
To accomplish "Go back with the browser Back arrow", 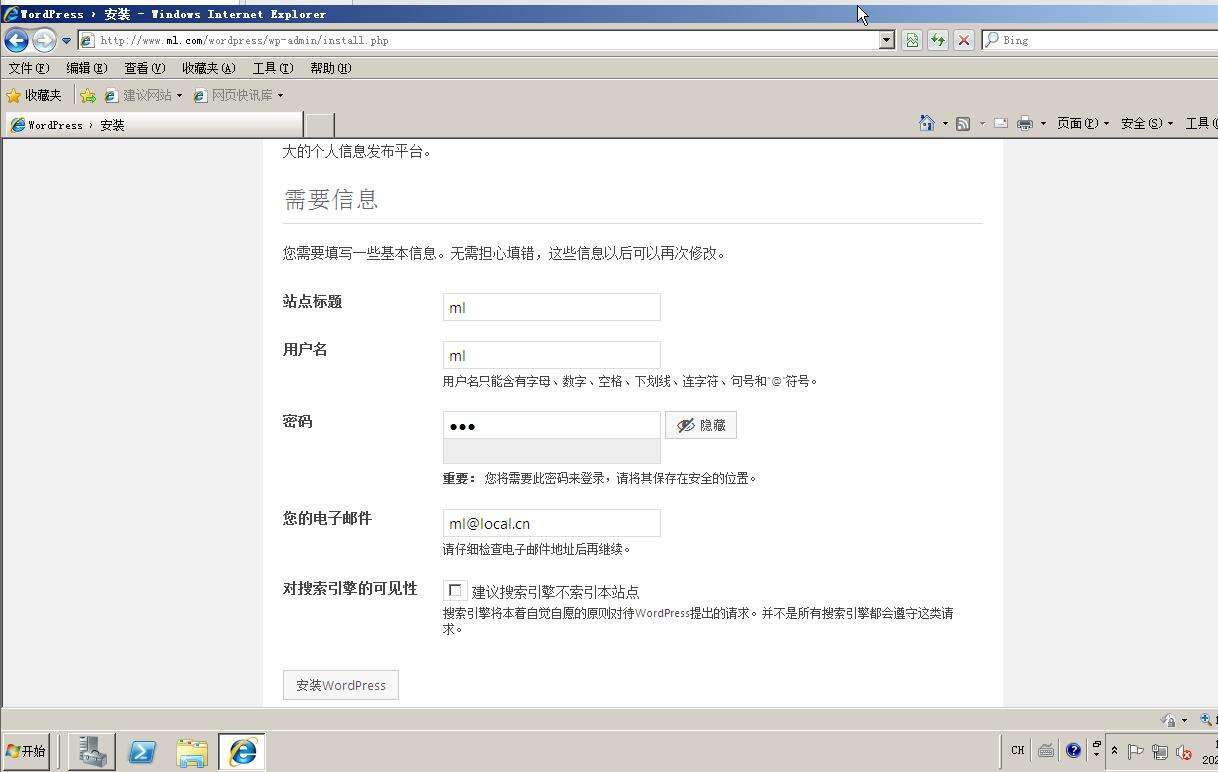I will point(16,40).
